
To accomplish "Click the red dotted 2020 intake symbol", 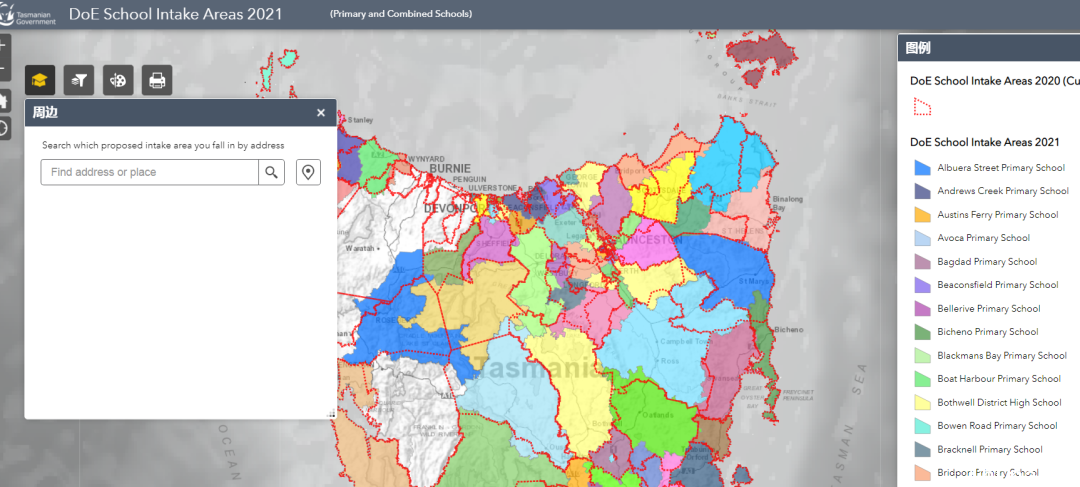I will pos(922,106).
